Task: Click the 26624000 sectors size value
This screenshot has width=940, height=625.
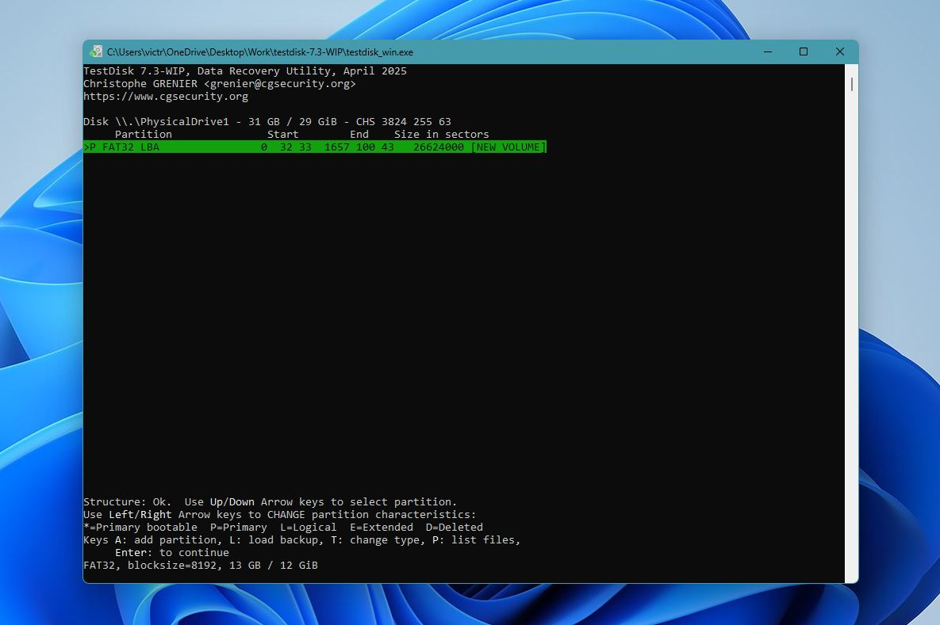Action: pos(438,147)
